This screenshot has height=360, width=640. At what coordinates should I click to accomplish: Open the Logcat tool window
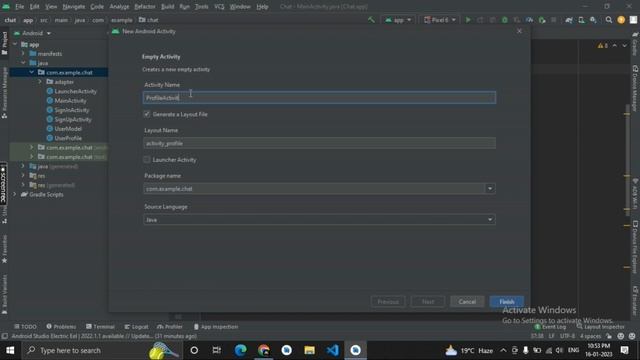point(136,327)
